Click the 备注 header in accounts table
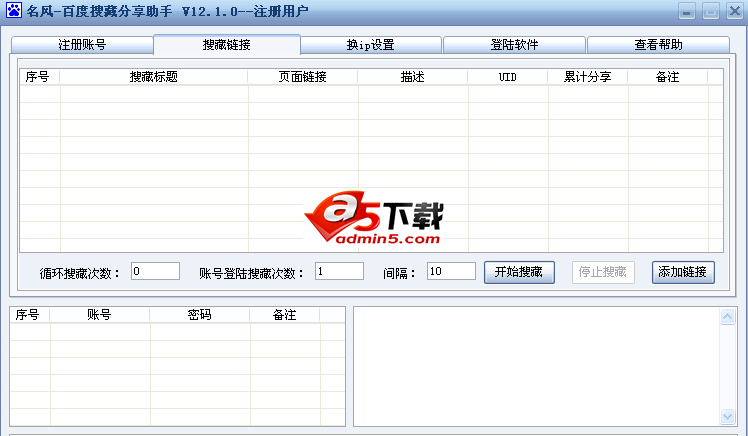This screenshot has height=436, width=748. point(284,315)
